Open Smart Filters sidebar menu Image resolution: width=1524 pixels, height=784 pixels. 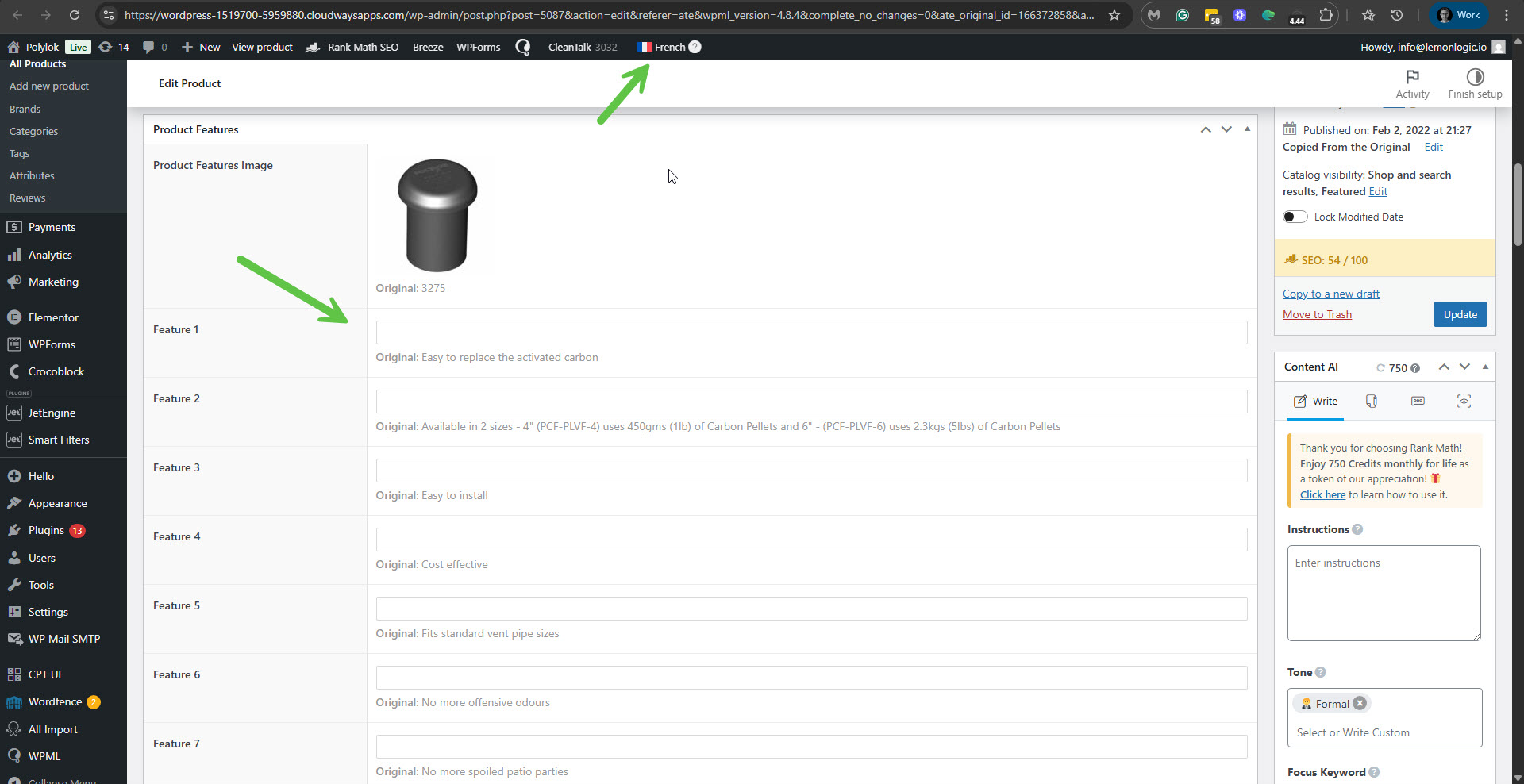[59, 440]
